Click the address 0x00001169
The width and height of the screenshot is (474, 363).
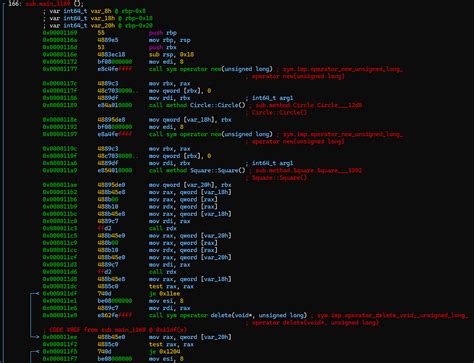(60, 33)
